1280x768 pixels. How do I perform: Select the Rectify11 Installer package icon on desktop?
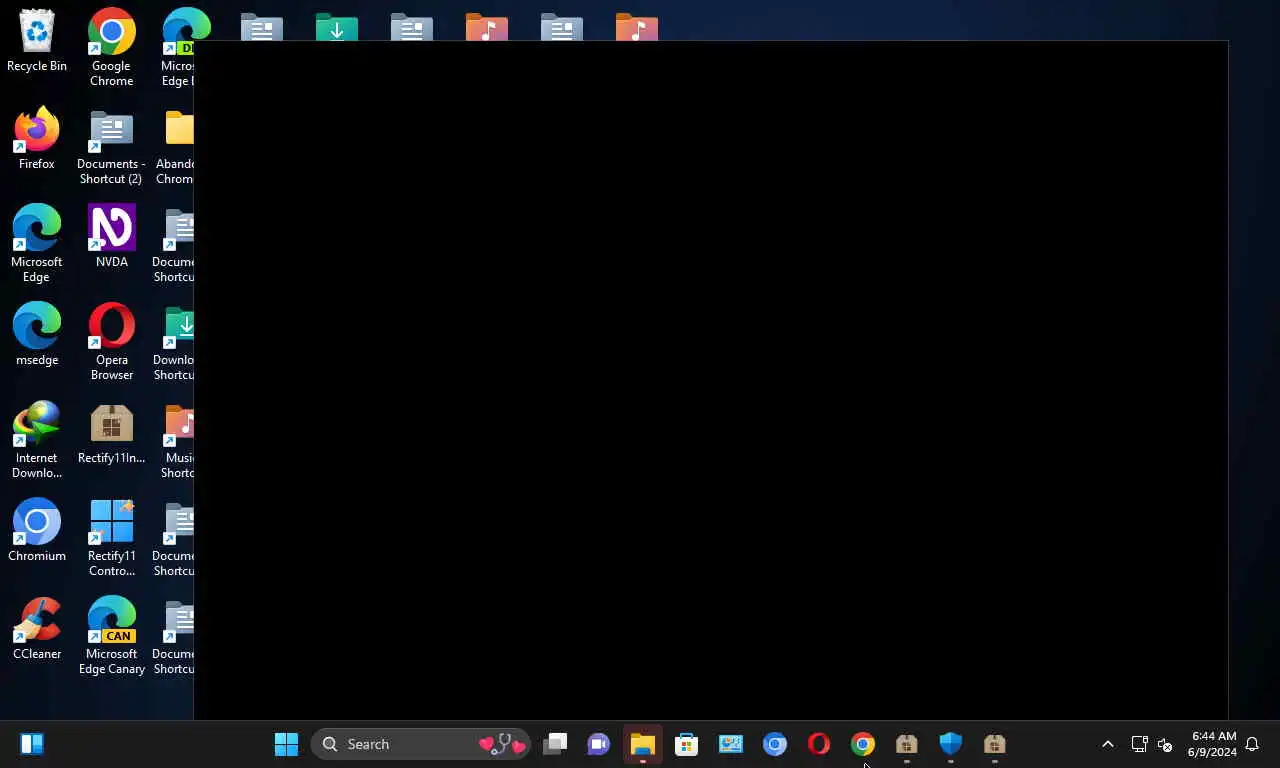(112, 433)
